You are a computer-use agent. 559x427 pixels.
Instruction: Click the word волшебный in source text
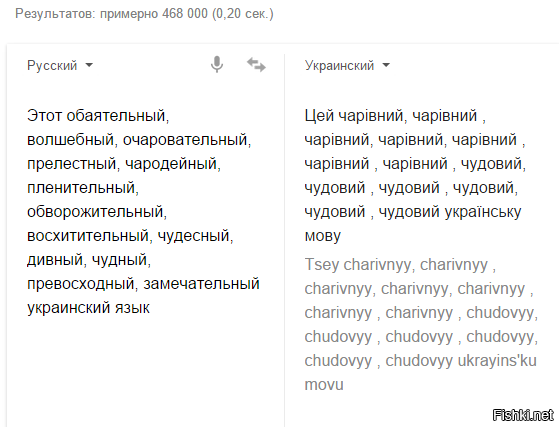pos(72,139)
